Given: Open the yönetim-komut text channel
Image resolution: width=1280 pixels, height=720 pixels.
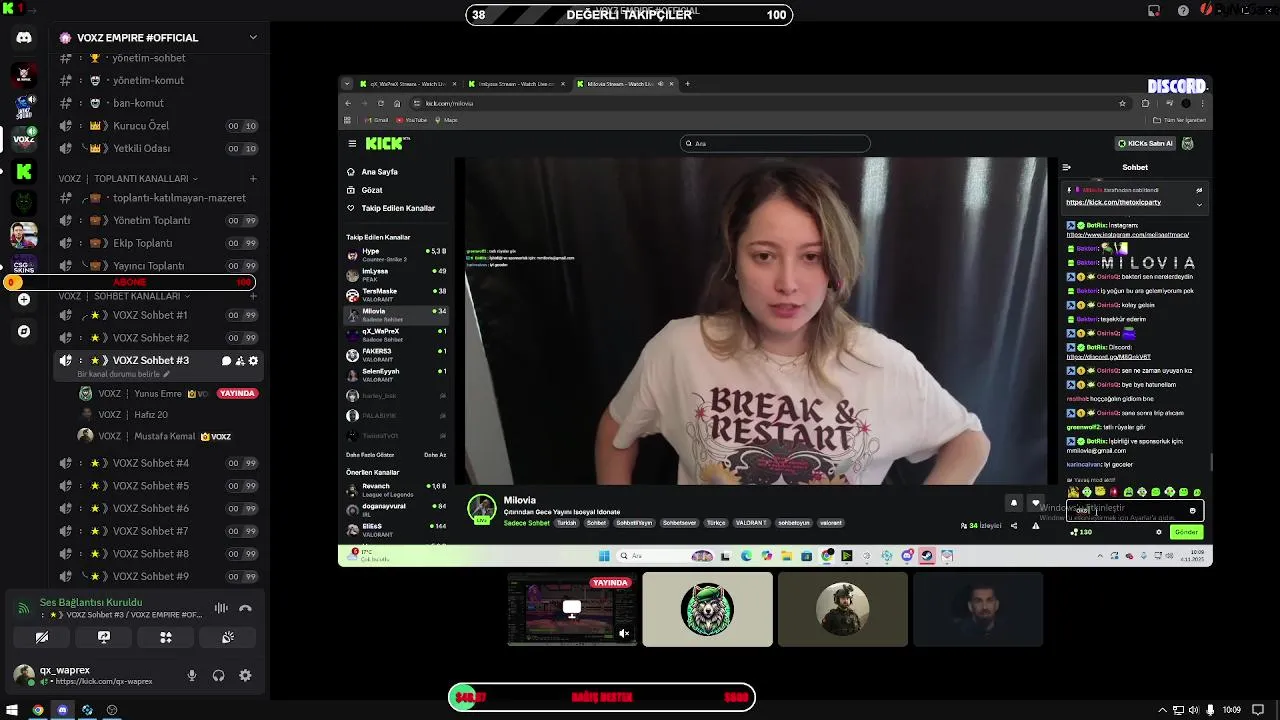Looking at the screenshot, I should 159,80.
